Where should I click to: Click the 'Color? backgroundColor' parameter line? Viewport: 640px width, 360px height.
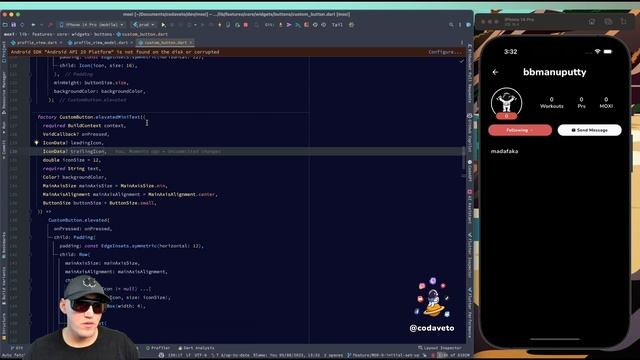[x=74, y=177]
